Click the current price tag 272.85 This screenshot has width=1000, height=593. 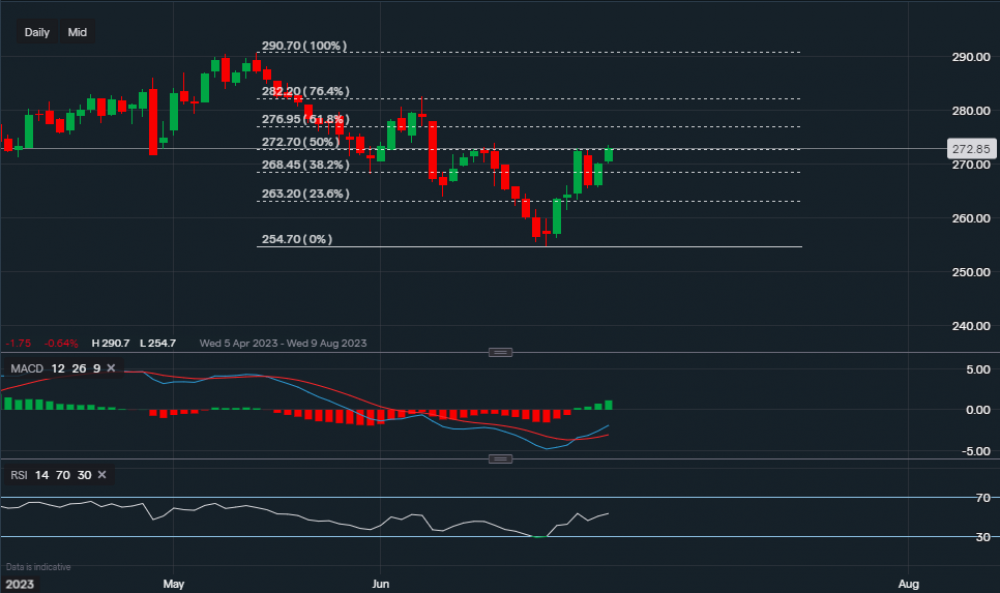pyautogui.click(x=969, y=149)
